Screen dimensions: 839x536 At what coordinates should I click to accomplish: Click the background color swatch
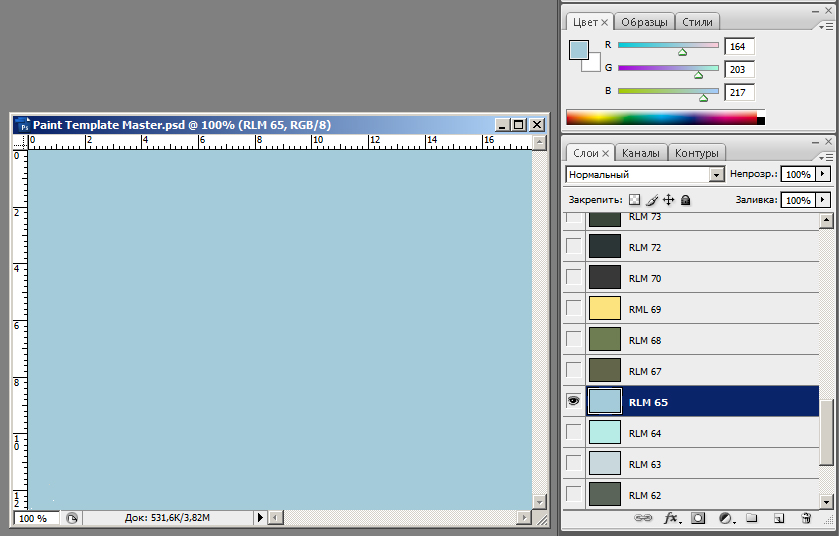click(x=595, y=64)
